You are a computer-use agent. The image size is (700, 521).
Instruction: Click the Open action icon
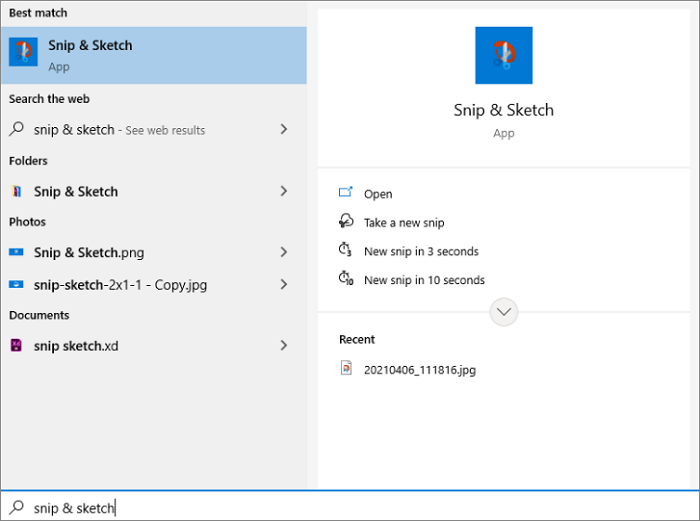346,193
